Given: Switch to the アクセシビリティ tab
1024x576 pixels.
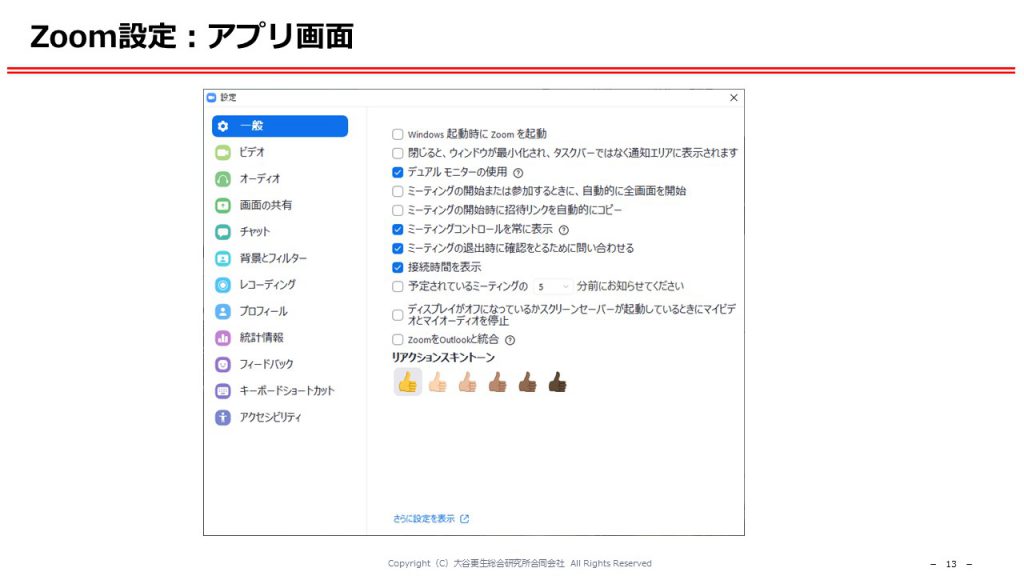Looking at the screenshot, I should pyautogui.click(x=280, y=417).
